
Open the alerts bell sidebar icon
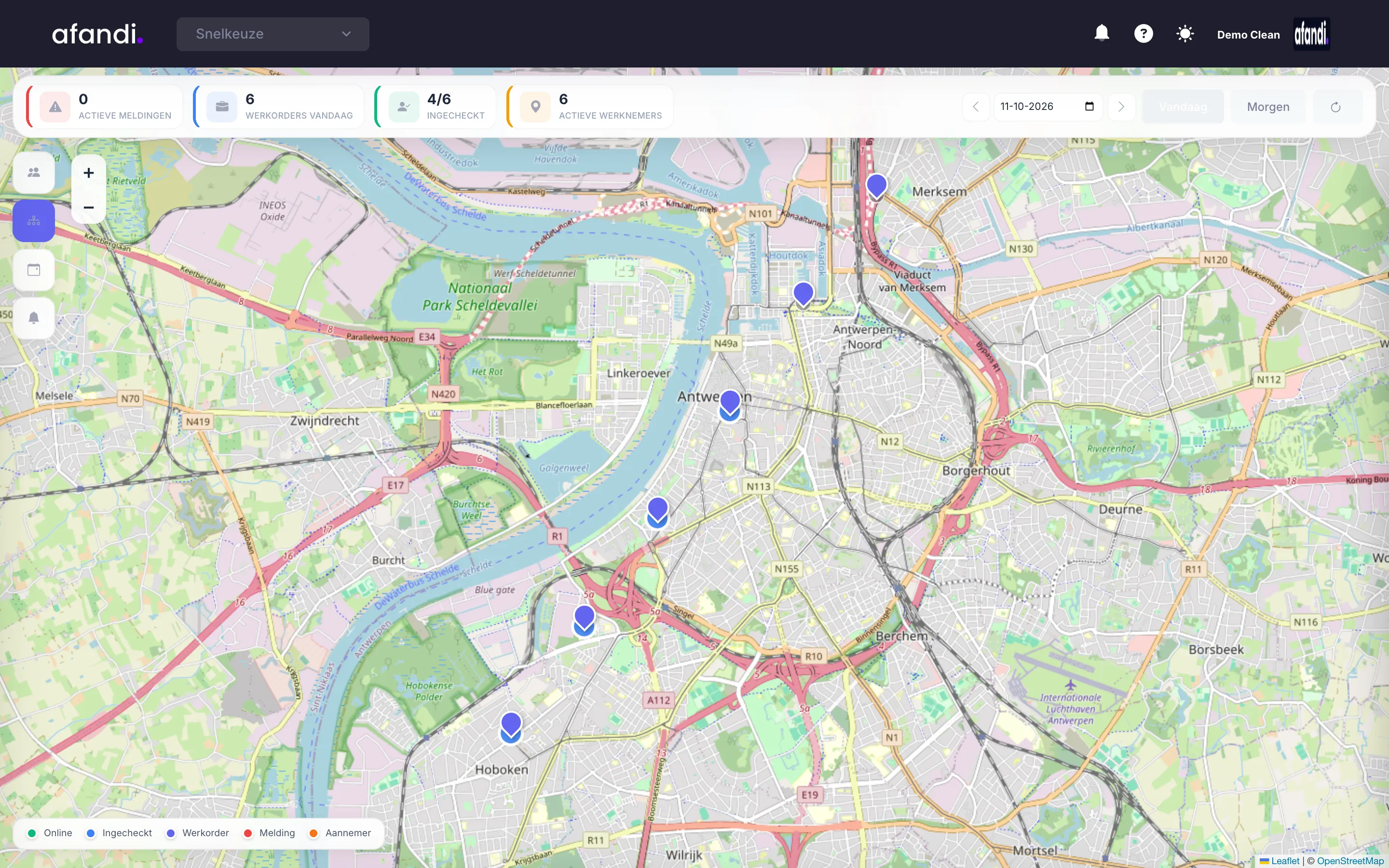(x=34, y=318)
